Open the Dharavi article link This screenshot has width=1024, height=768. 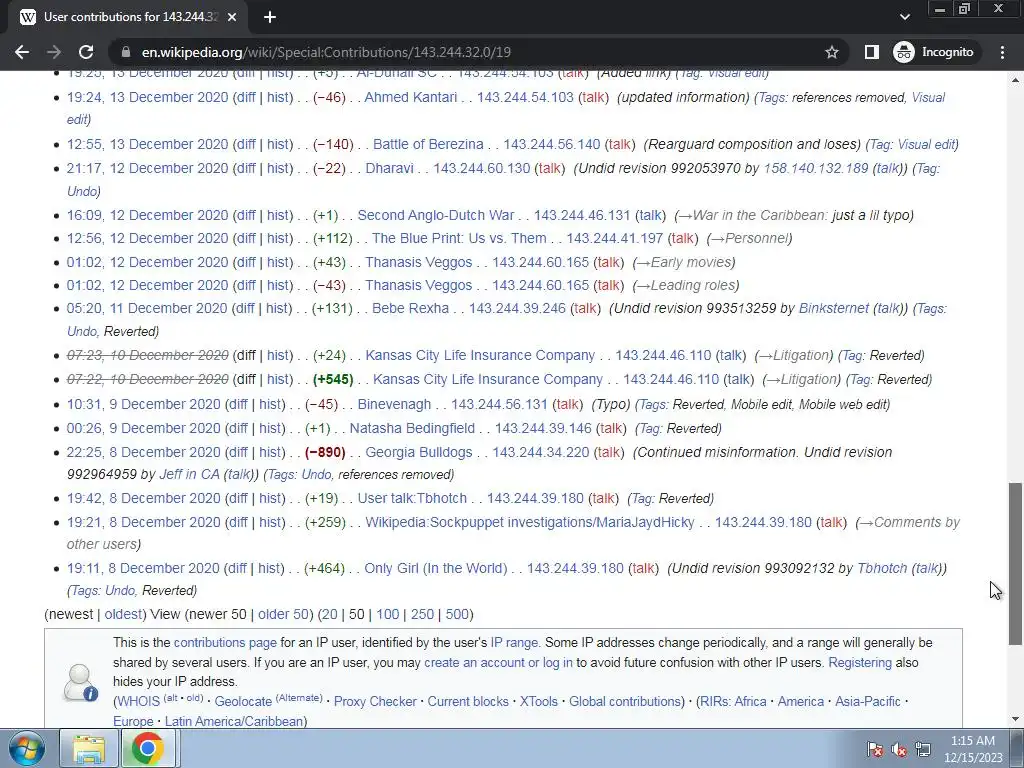click(389, 168)
